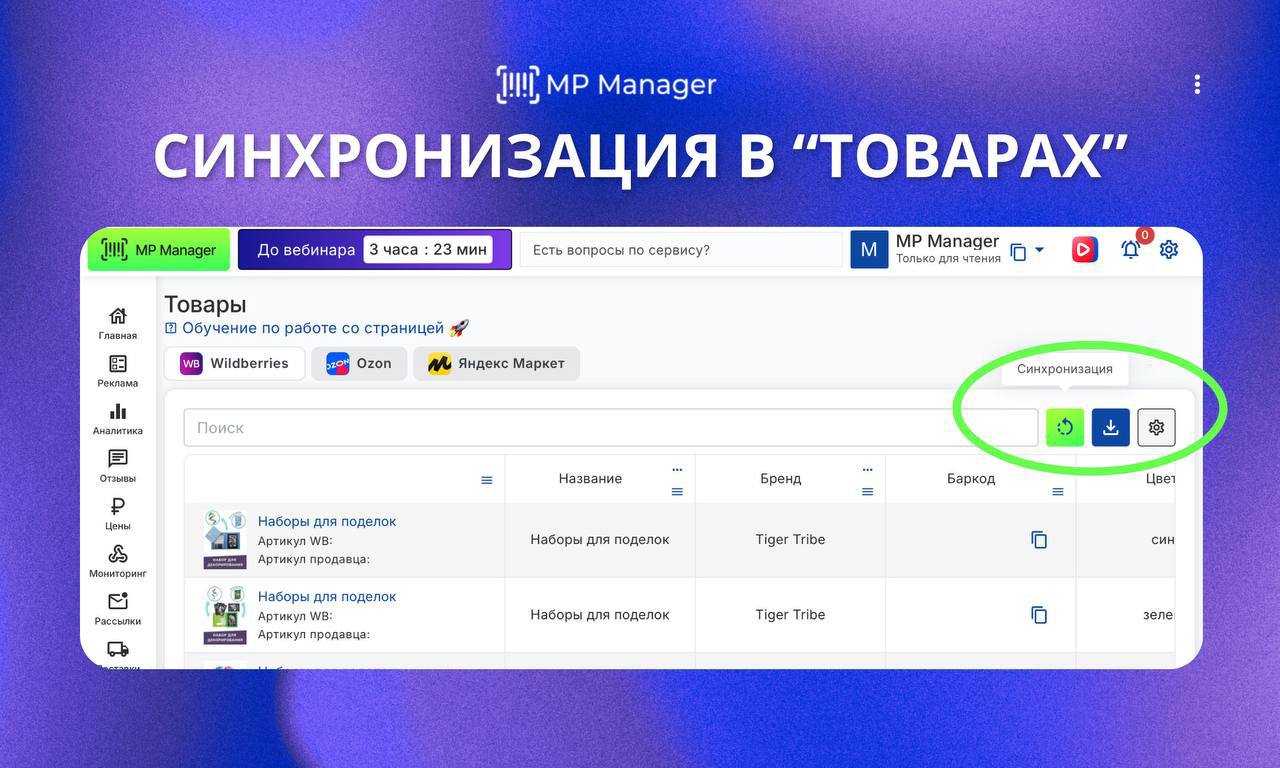This screenshot has height=768, width=1280.
Task: Copy barcode of first product row
Action: 1039,540
